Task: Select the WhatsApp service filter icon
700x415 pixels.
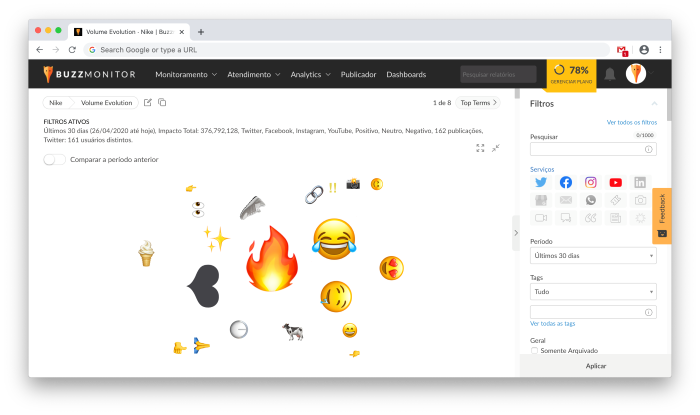Action: (x=591, y=200)
